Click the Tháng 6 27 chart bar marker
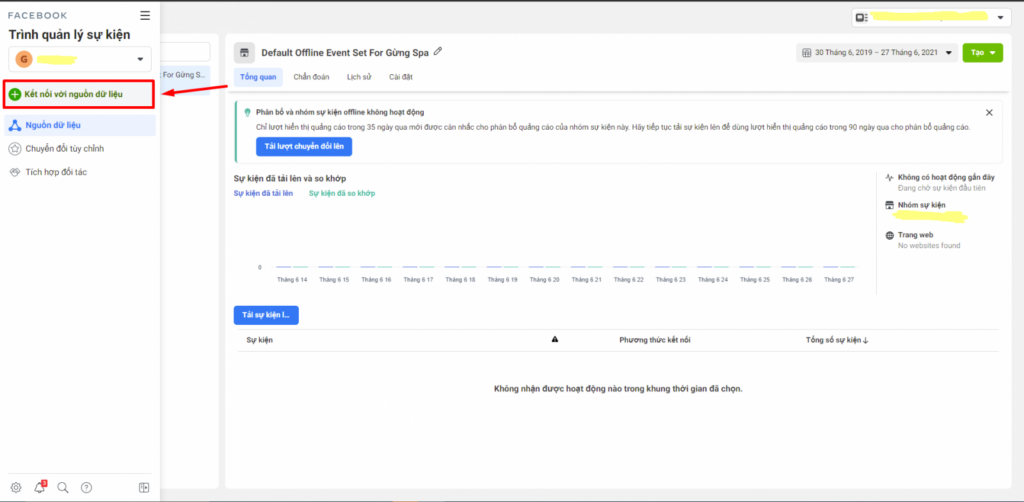The height and width of the screenshot is (502, 1024). point(839,267)
